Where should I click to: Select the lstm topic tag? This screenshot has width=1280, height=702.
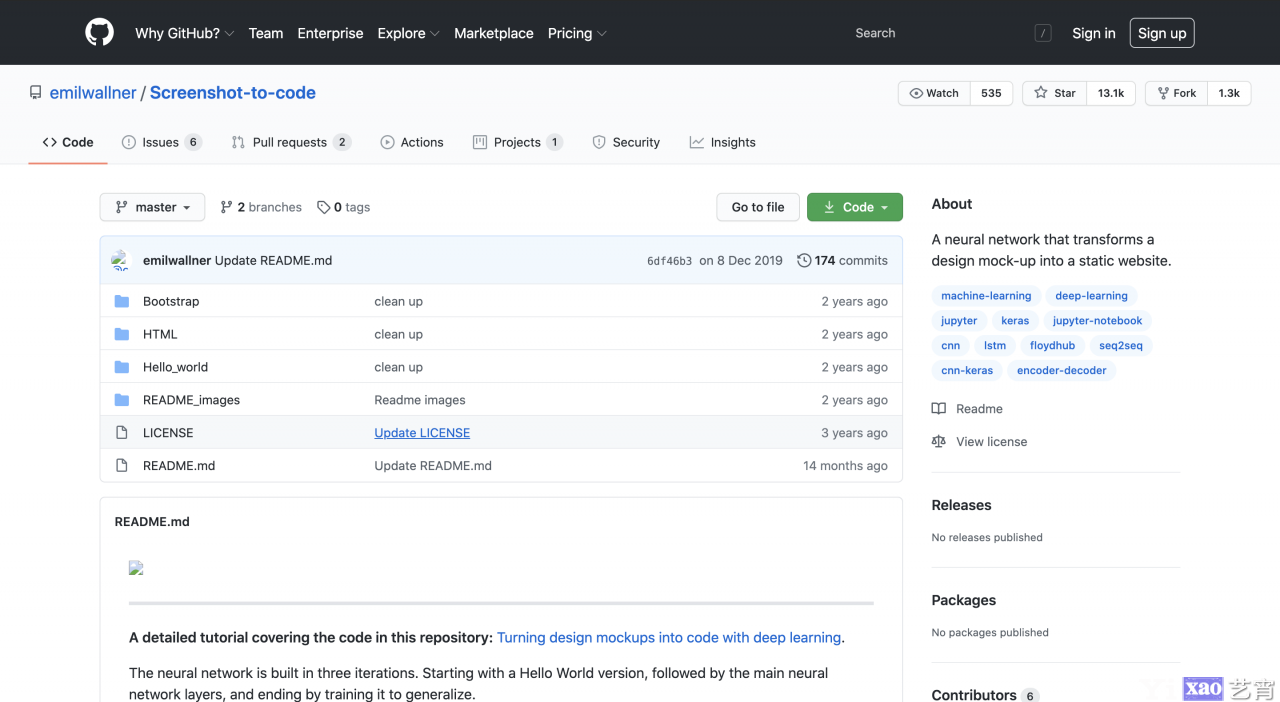pos(995,346)
